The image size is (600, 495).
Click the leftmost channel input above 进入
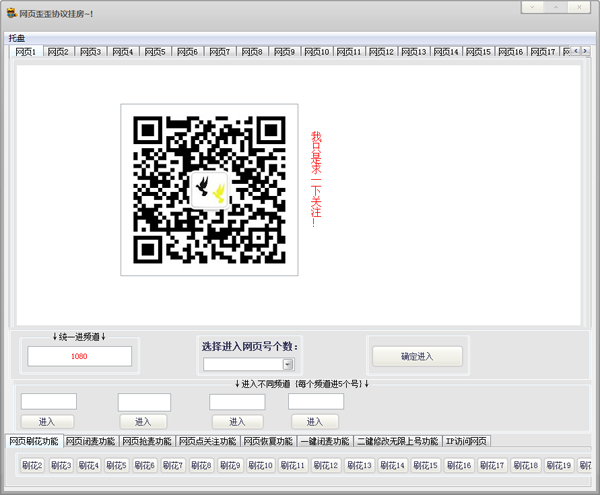point(49,401)
